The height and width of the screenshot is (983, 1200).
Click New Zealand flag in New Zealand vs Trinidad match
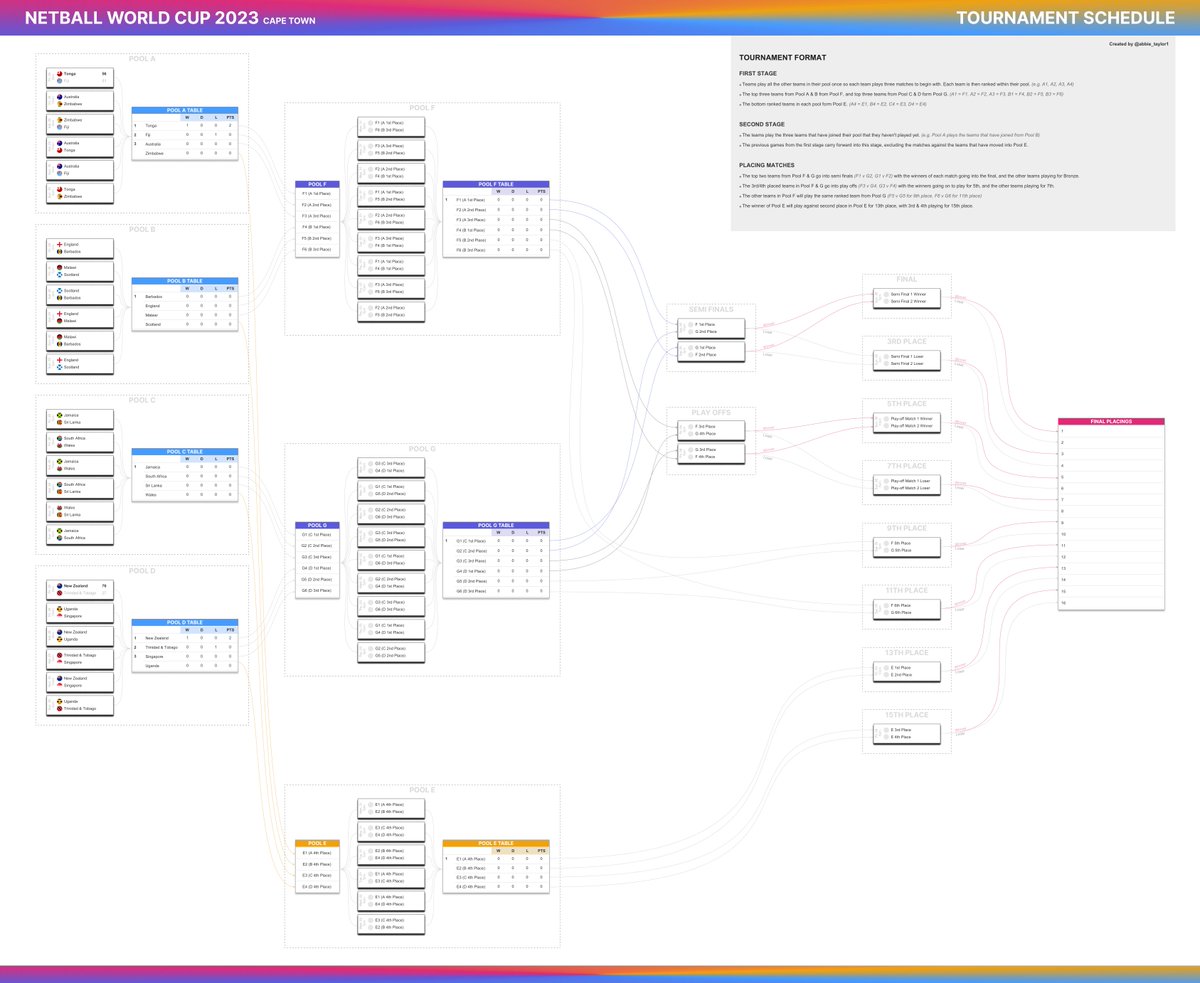(60, 586)
